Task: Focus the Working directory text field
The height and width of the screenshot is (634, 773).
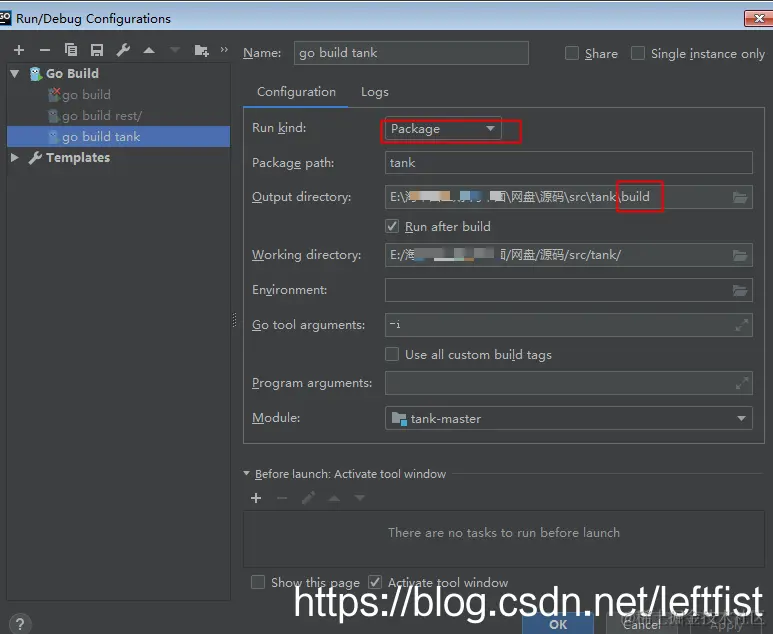Action: (557, 255)
